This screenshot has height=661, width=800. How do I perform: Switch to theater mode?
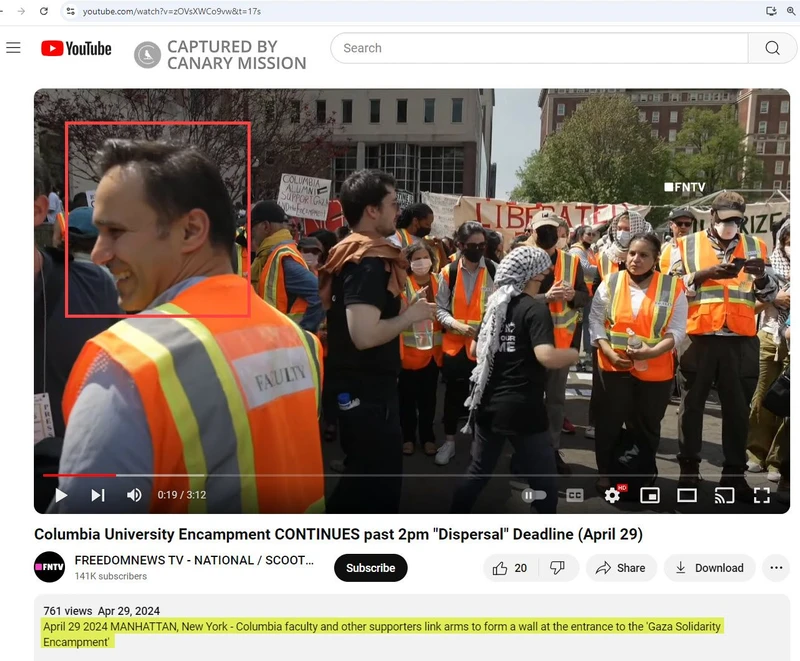(687, 495)
